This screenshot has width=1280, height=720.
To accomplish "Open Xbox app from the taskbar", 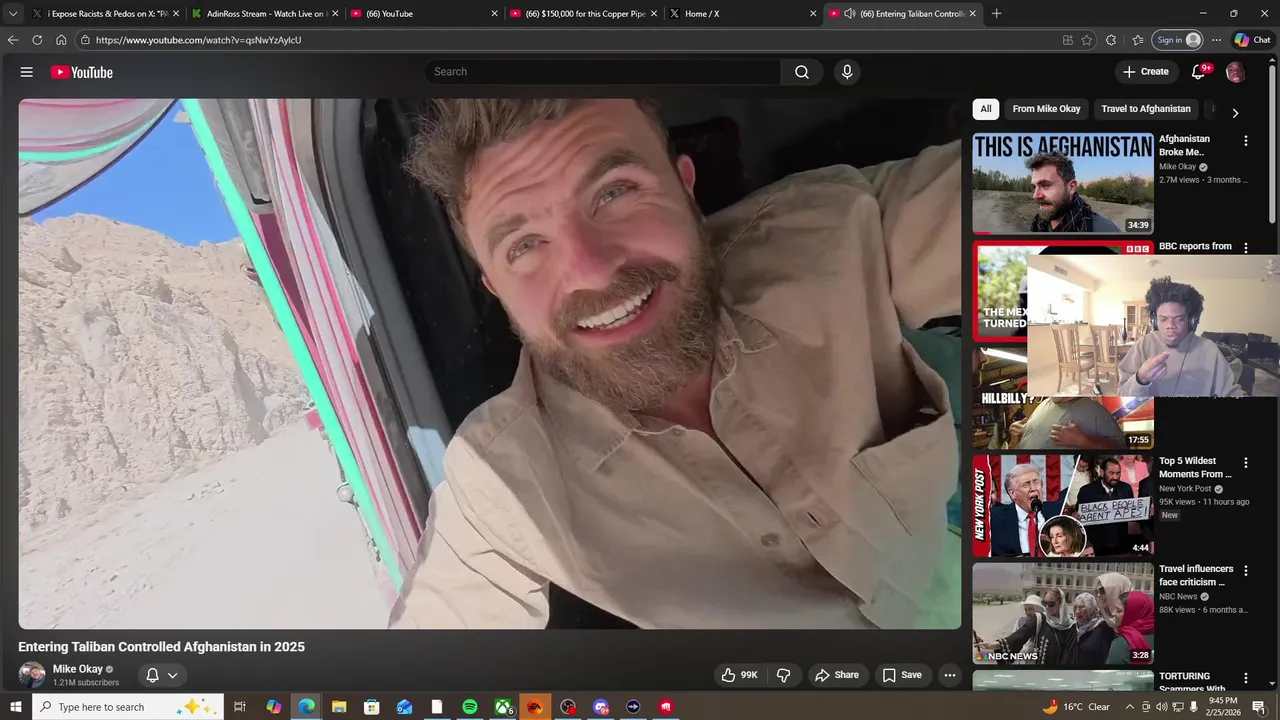I will click(x=503, y=707).
